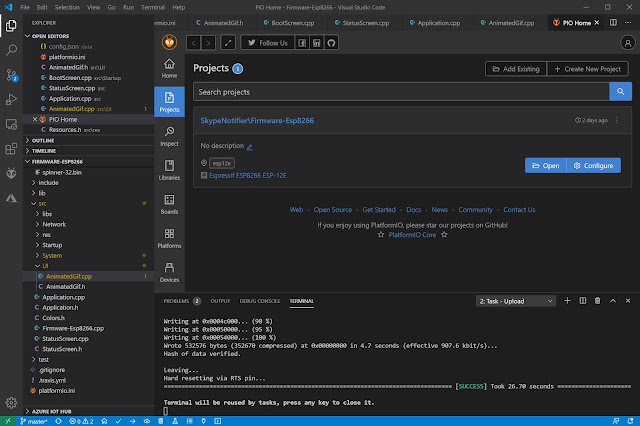Collapse the Open Editors section

(89, 36)
